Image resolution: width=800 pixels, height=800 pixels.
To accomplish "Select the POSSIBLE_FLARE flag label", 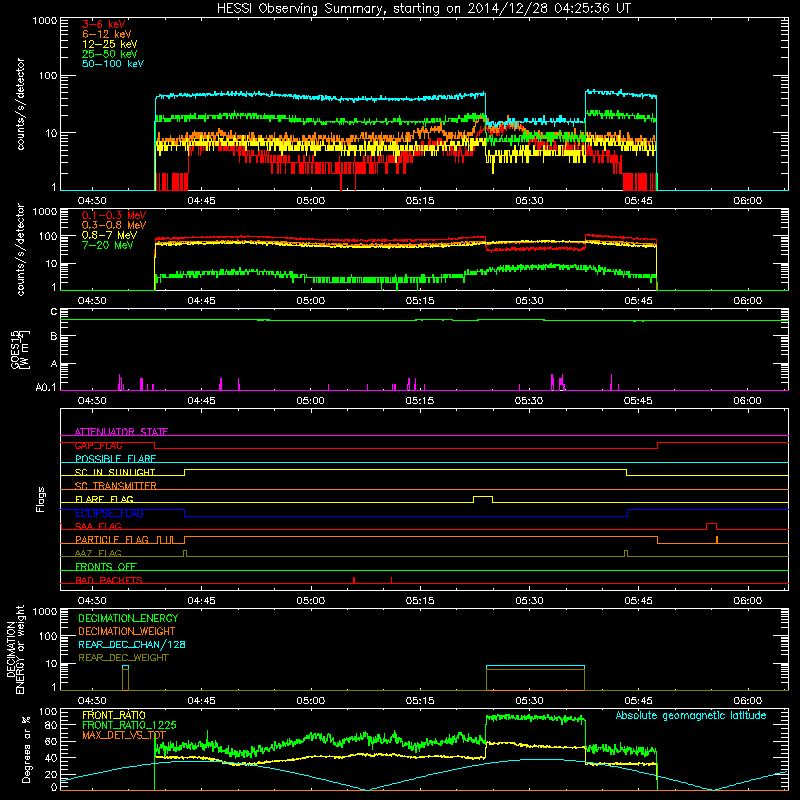I will pyautogui.click(x=115, y=459).
